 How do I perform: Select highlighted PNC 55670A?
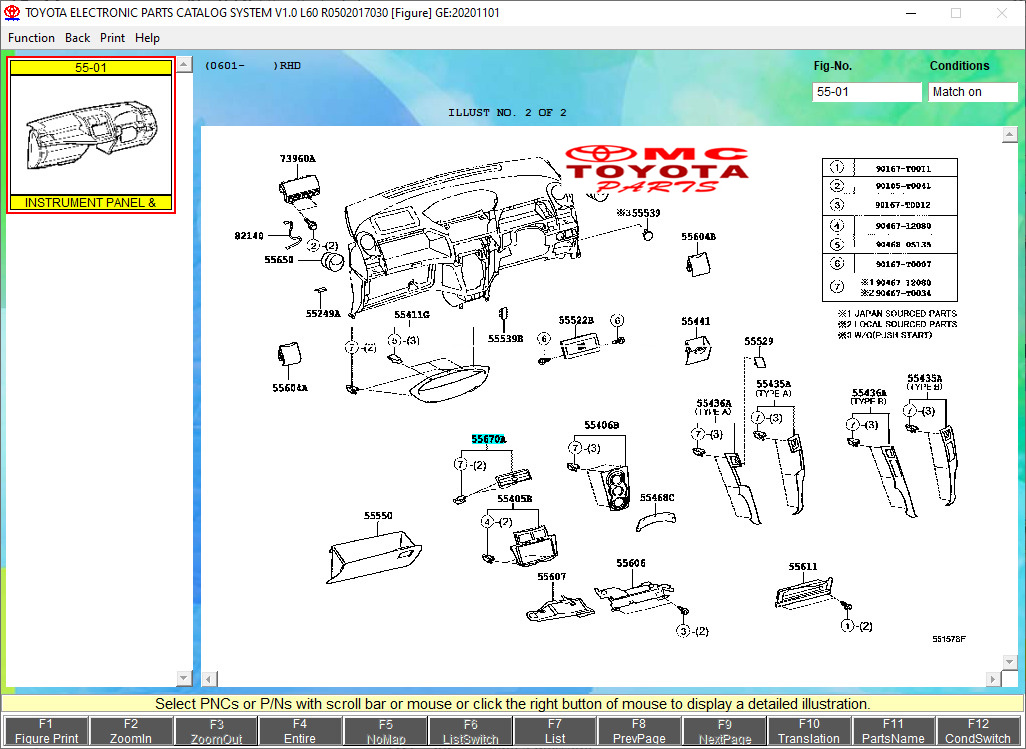click(x=489, y=440)
